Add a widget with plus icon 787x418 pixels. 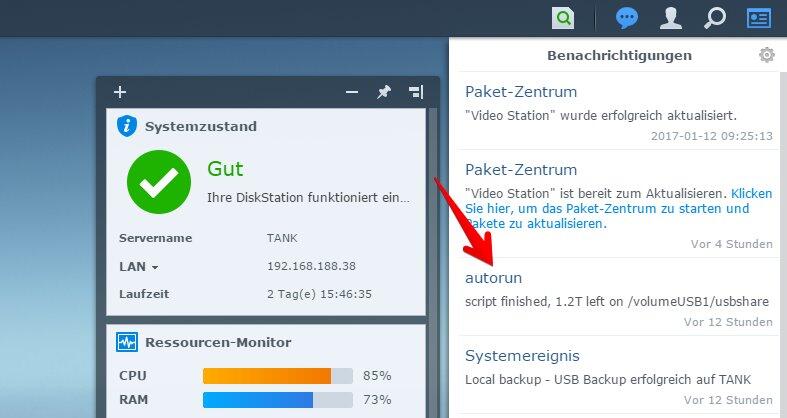[120, 92]
